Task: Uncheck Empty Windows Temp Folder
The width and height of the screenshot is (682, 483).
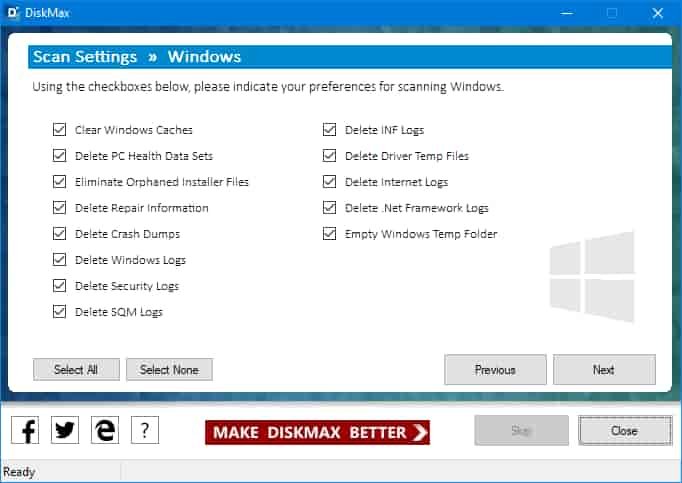Action: pyautogui.click(x=329, y=234)
